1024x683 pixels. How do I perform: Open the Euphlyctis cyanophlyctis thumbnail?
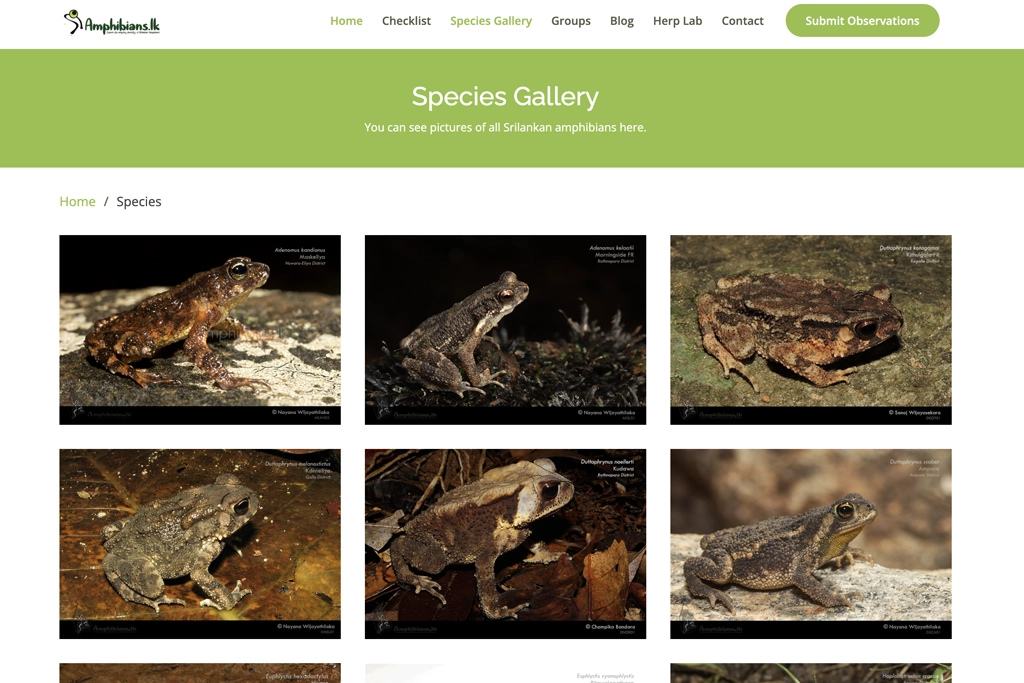[505, 673]
